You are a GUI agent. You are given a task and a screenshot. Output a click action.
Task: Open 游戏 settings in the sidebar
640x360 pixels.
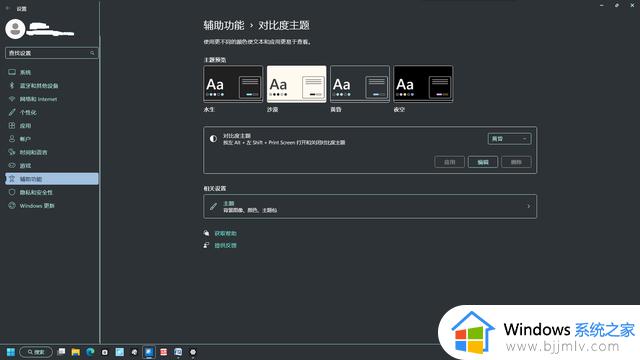pyautogui.click(x=51, y=166)
